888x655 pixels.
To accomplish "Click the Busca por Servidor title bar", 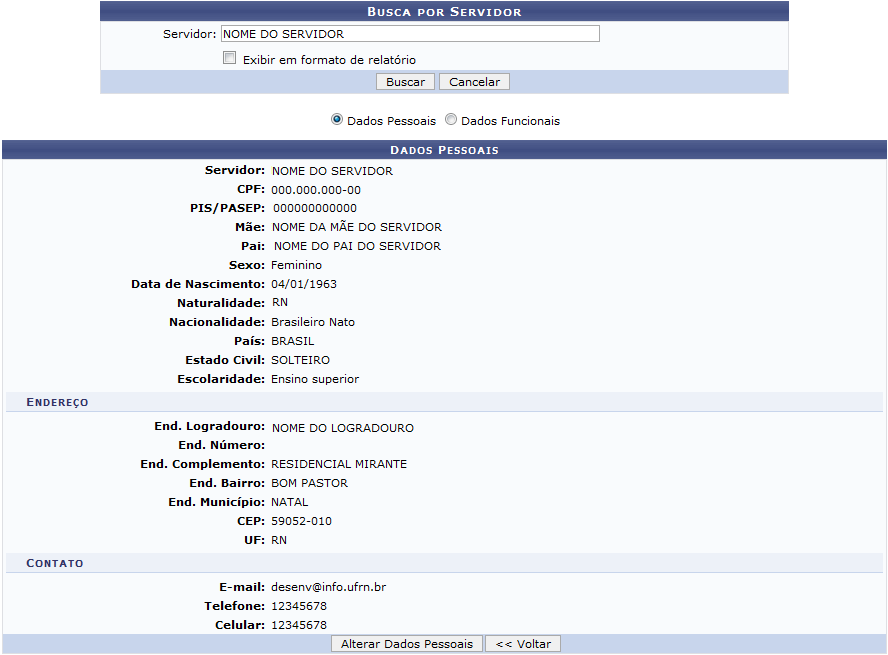I will point(444,12).
